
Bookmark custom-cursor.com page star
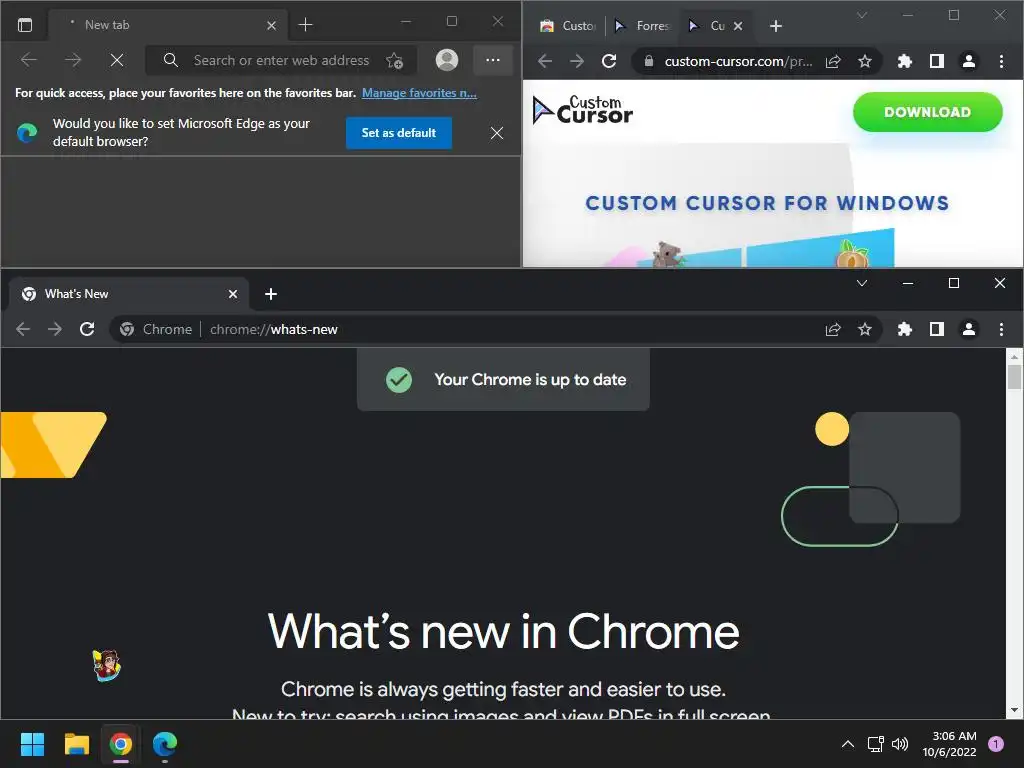865,61
